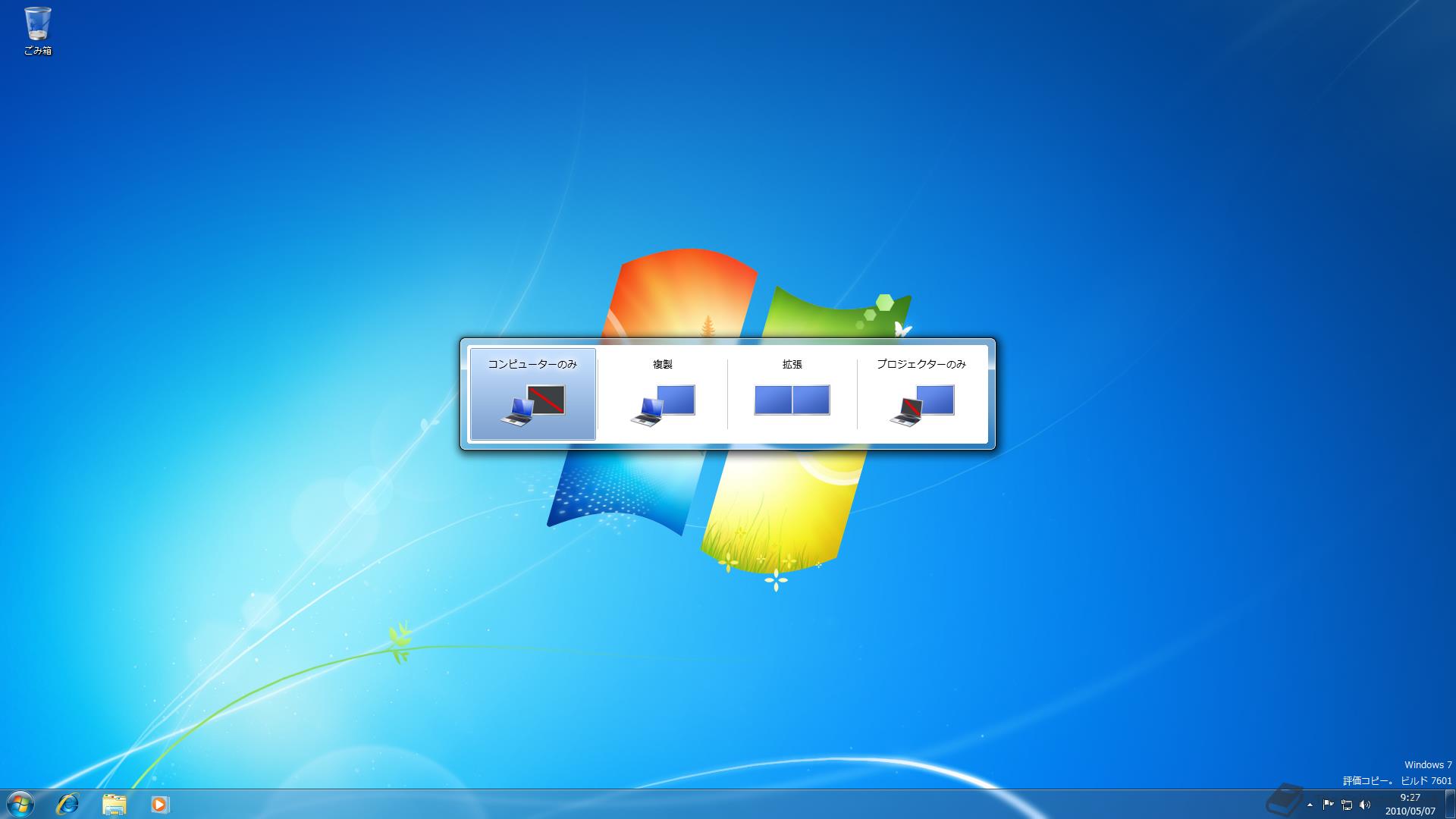Launch Windows Media Player from taskbar
Screen dimensions: 1456x819
tap(159, 804)
